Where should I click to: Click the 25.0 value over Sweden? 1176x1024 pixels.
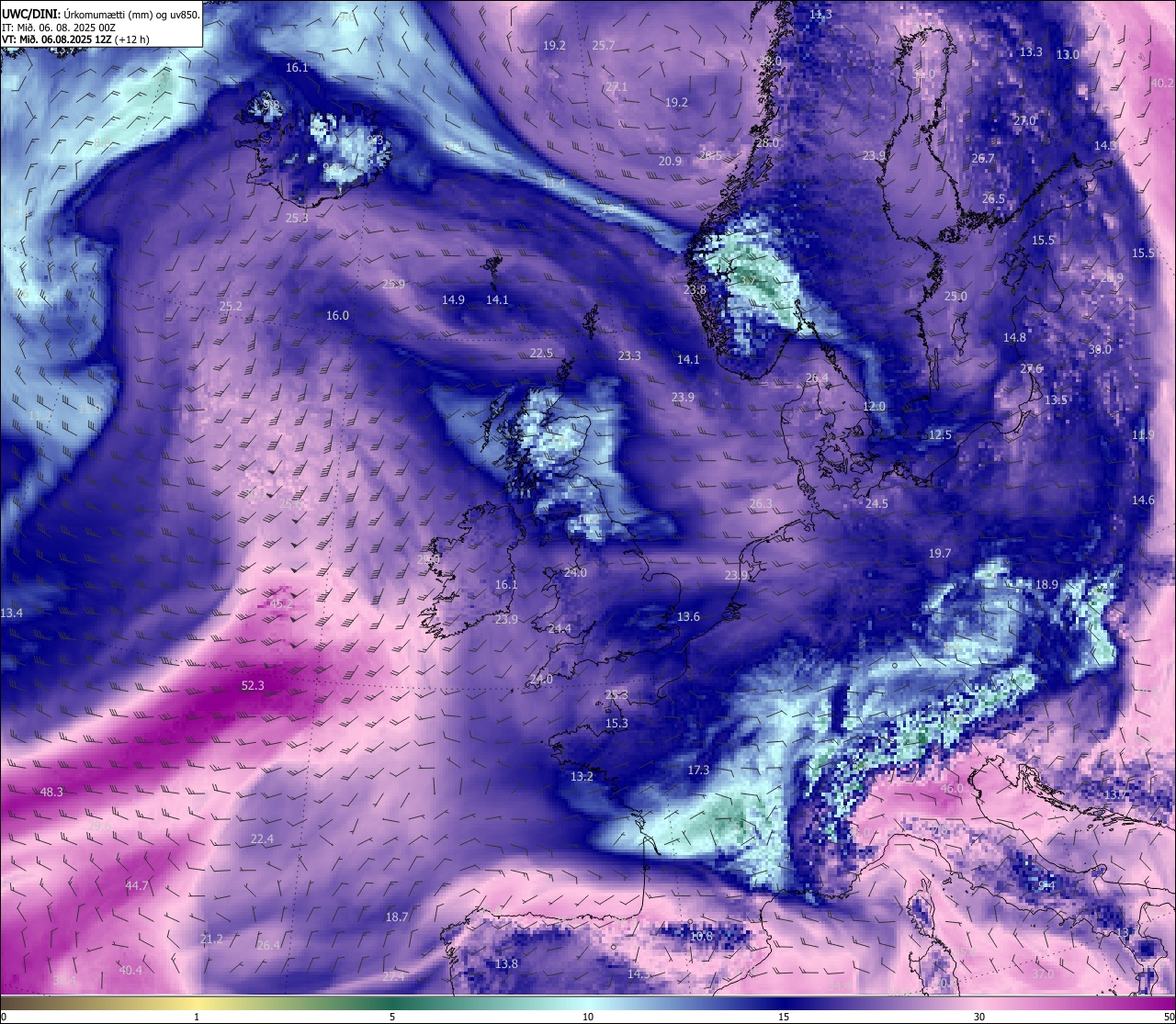[x=955, y=296]
